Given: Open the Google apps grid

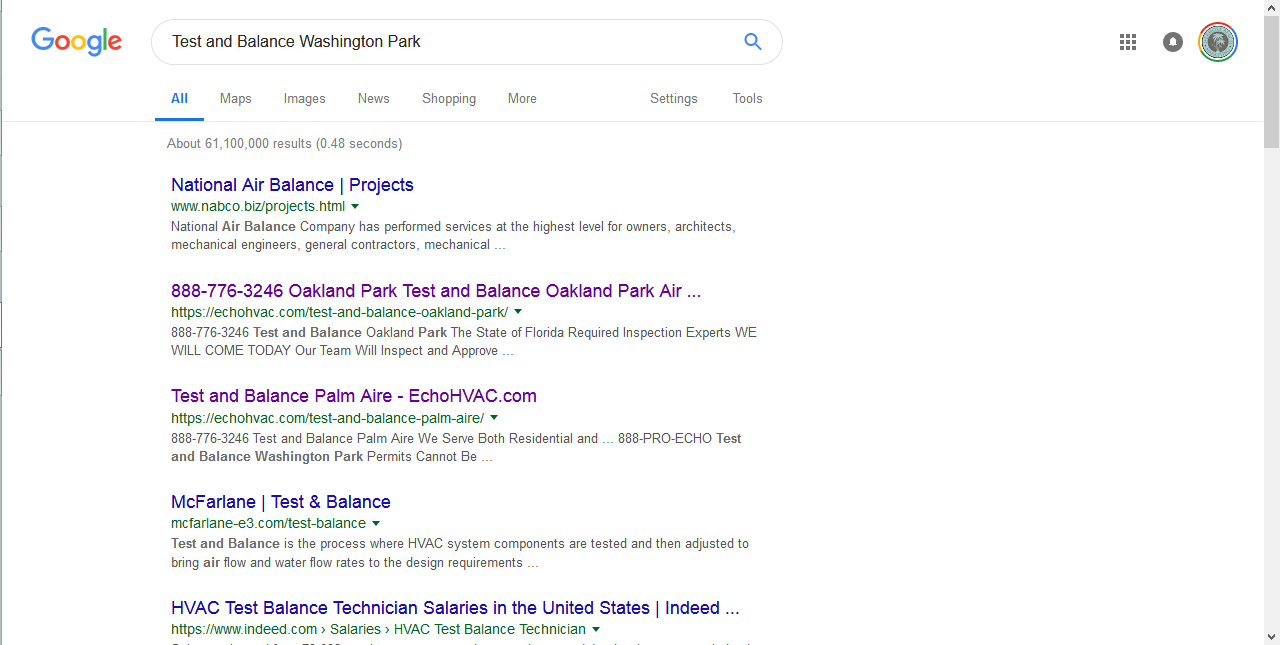Looking at the screenshot, I should point(1128,42).
